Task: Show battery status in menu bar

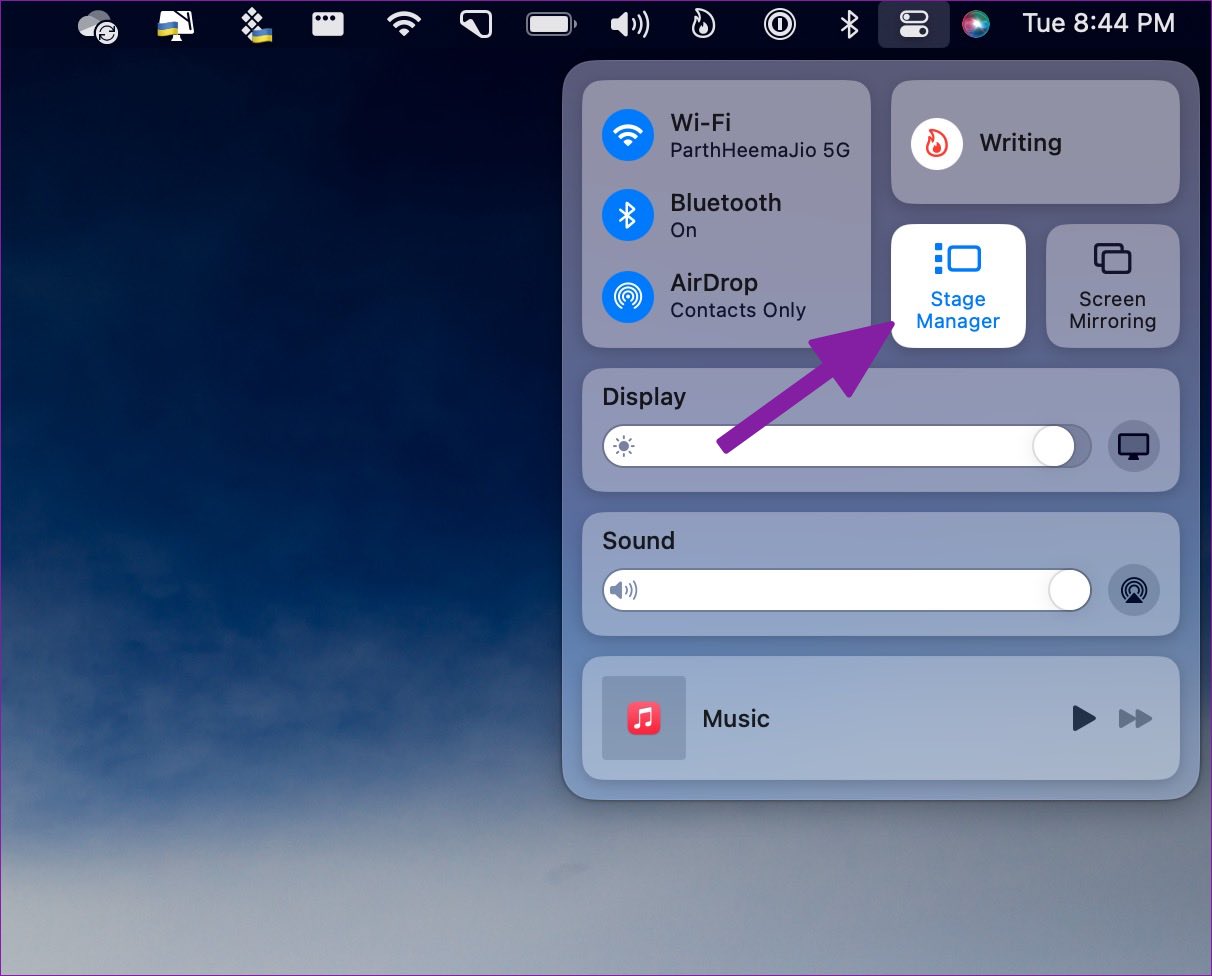Action: coord(551,24)
